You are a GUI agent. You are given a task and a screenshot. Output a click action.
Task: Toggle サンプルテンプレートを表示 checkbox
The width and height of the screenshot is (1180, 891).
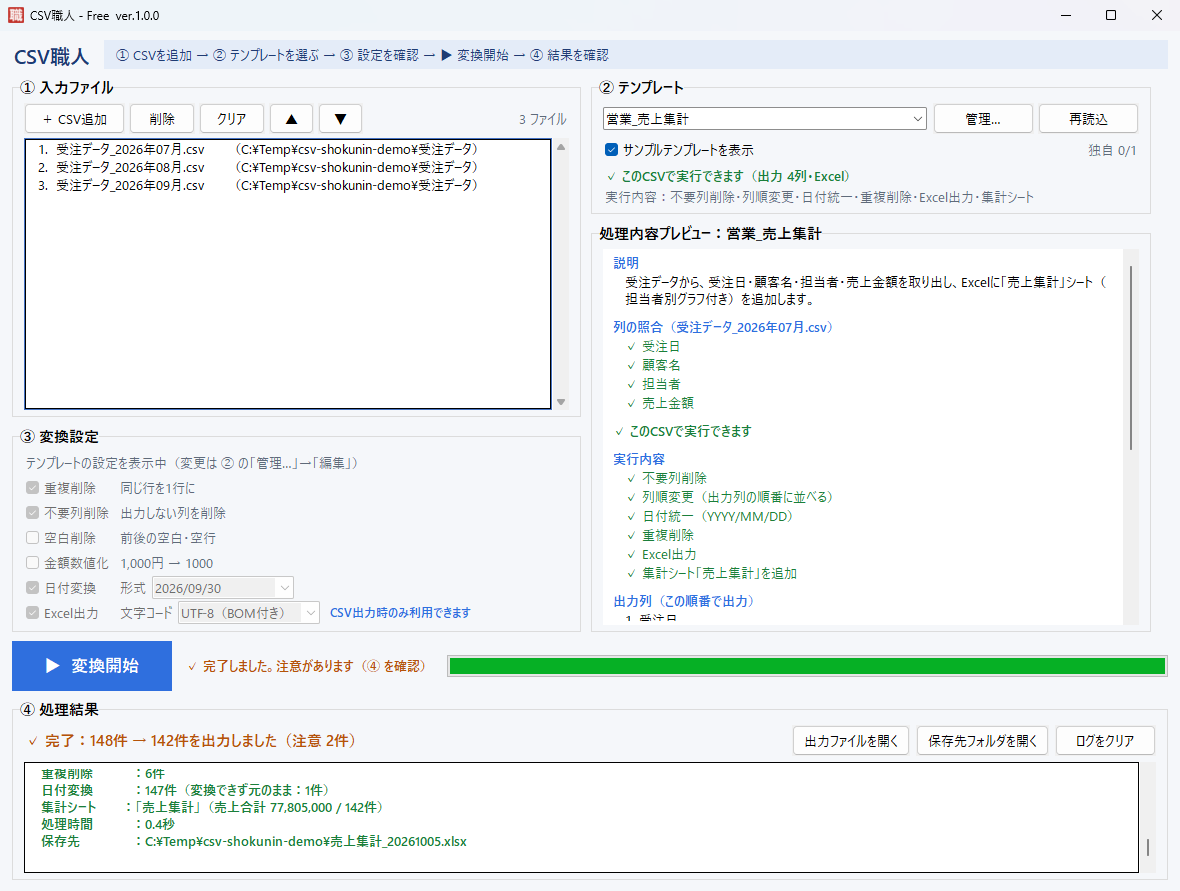click(612, 150)
